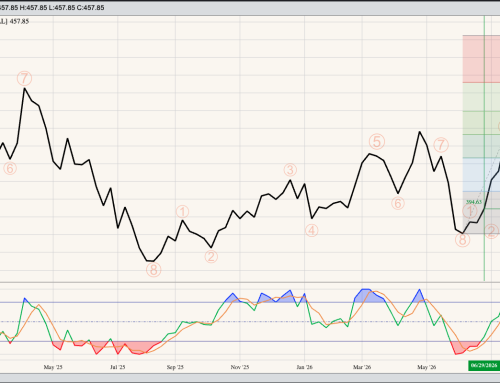The image size is (500, 383).
Task: Click the circled 5 wave marker
Action: click(377, 142)
